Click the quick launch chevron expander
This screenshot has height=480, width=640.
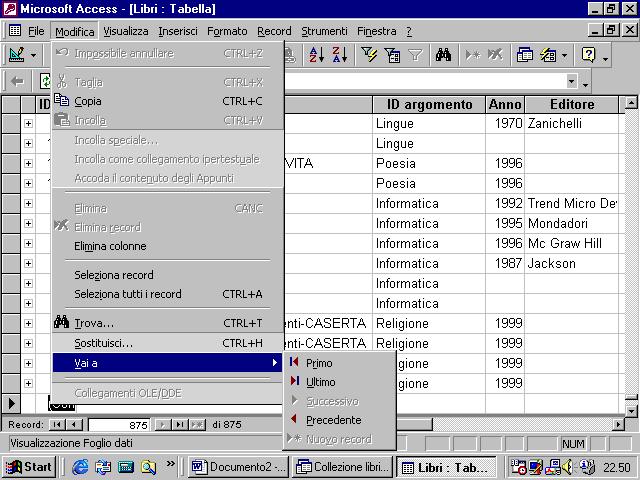tap(171, 464)
